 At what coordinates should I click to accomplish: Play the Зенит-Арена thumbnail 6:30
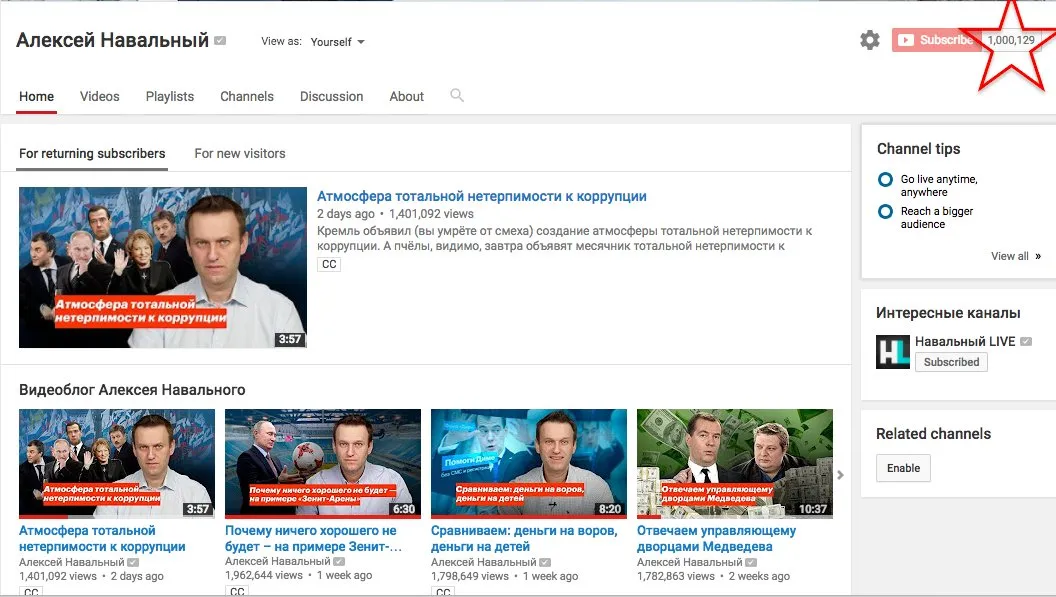tap(323, 464)
